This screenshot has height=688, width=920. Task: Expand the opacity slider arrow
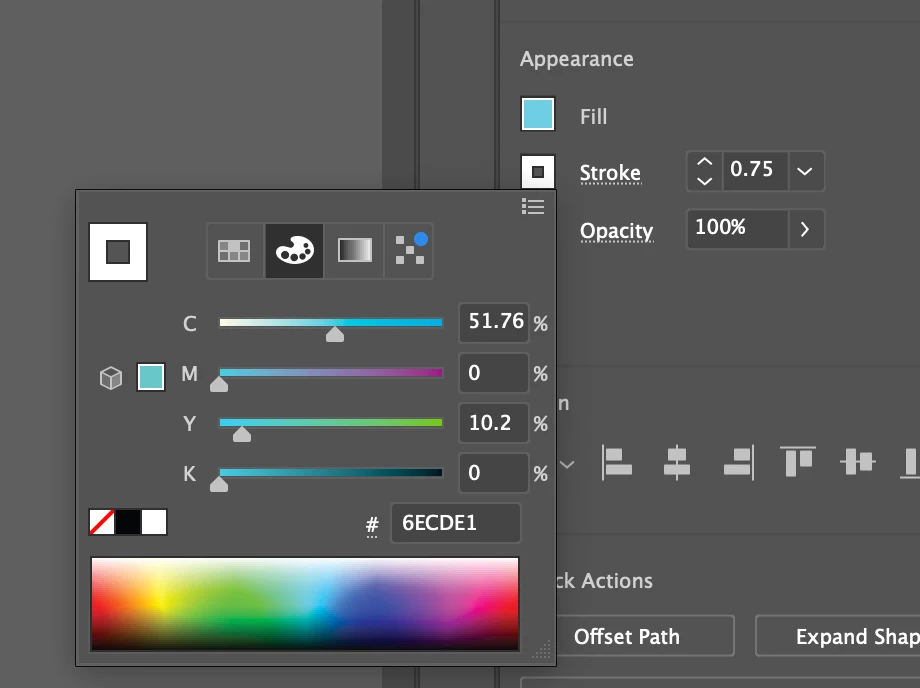(x=806, y=229)
